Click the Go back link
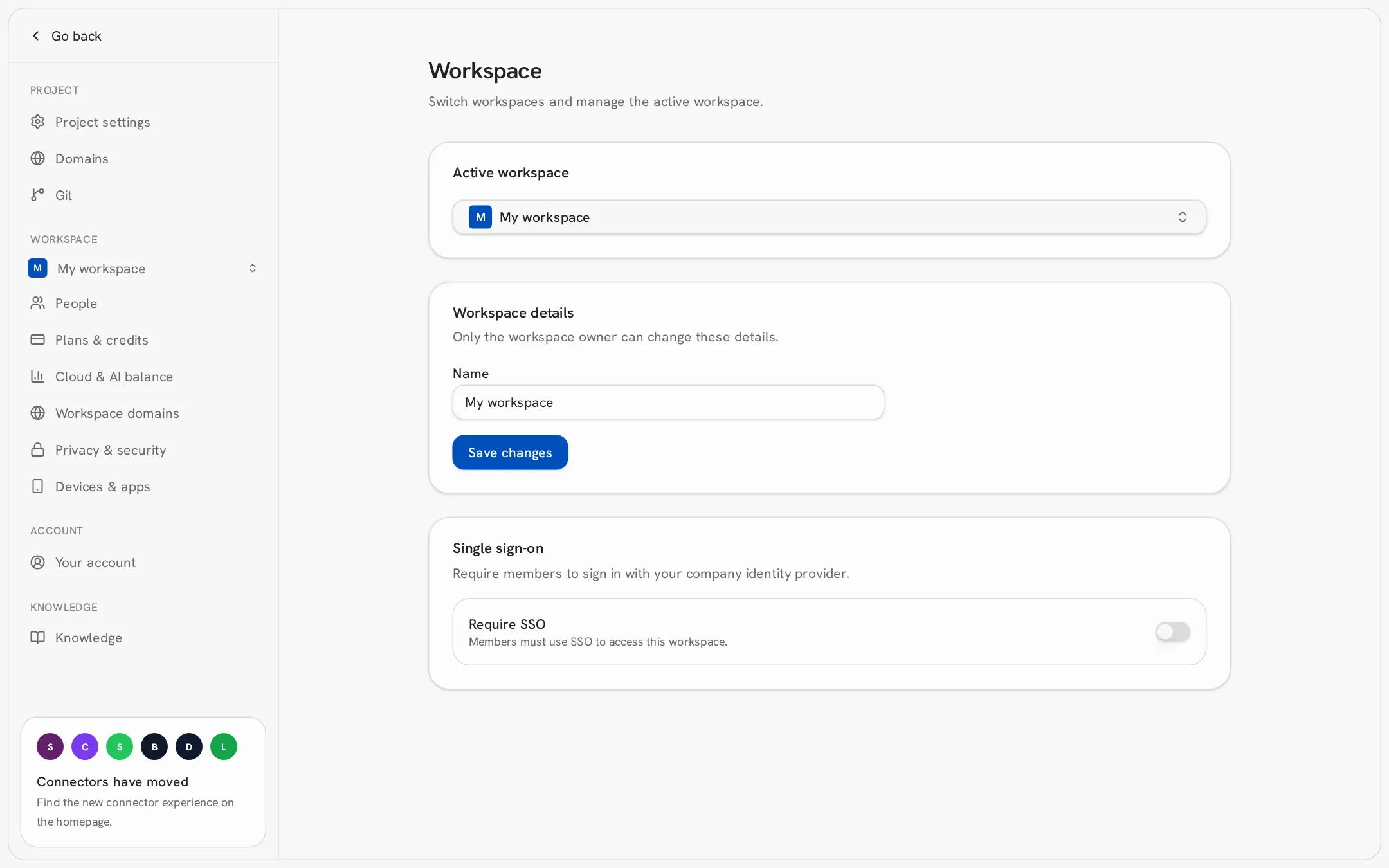 (66, 36)
